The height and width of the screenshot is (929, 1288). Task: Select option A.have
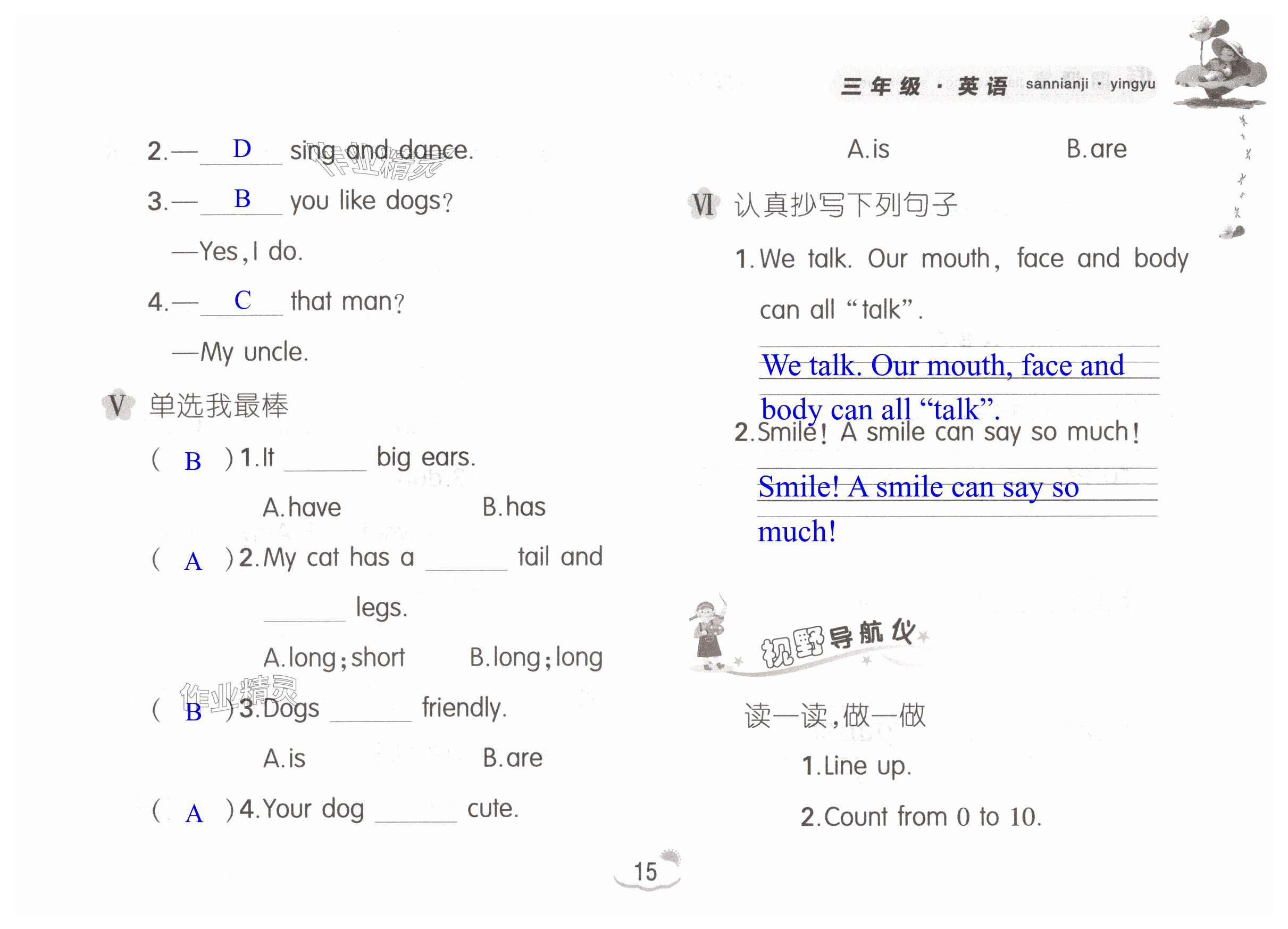pyautogui.click(x=302, y=508)
